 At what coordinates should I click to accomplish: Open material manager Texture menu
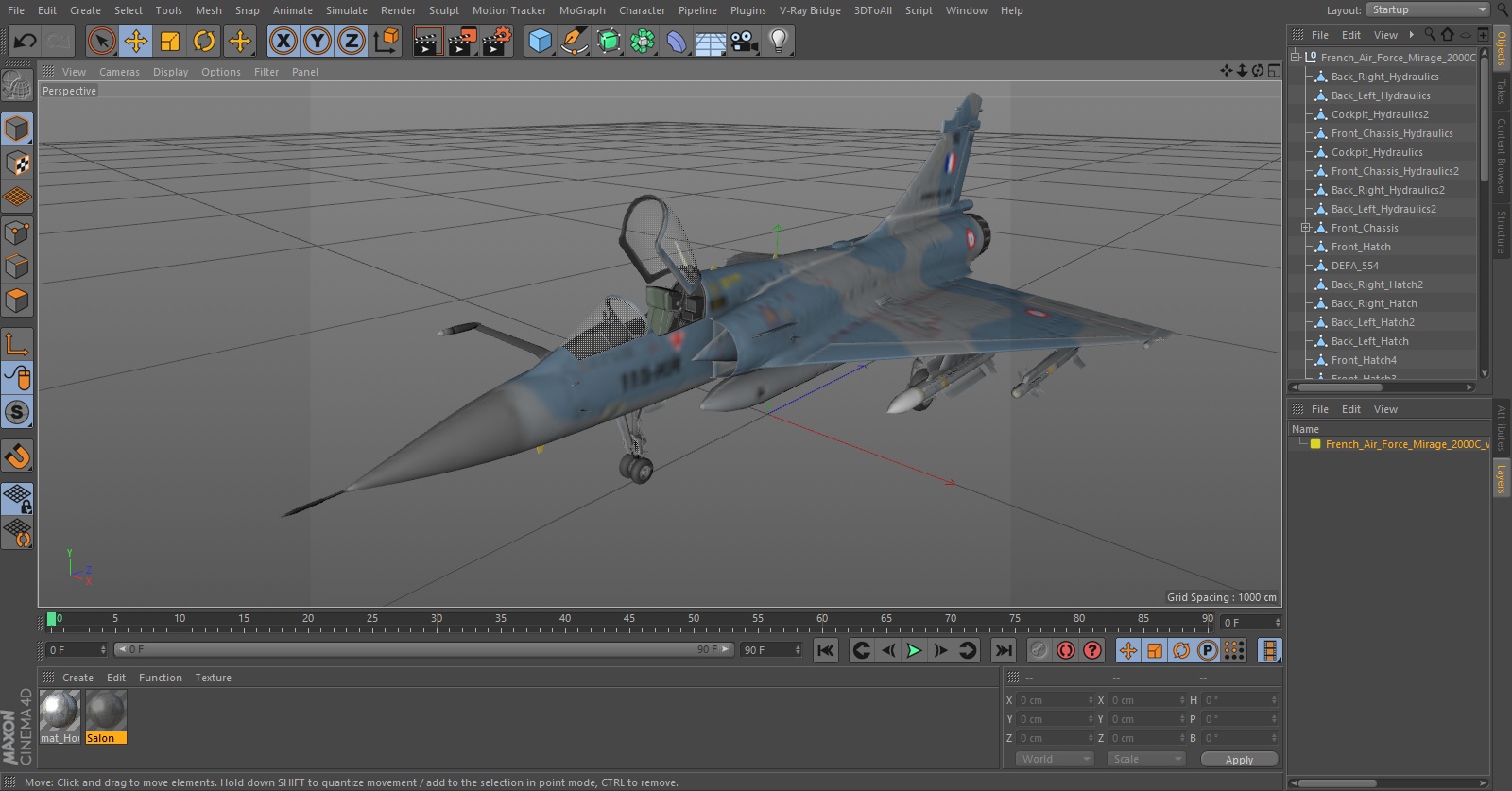click(x=213, y=678)
